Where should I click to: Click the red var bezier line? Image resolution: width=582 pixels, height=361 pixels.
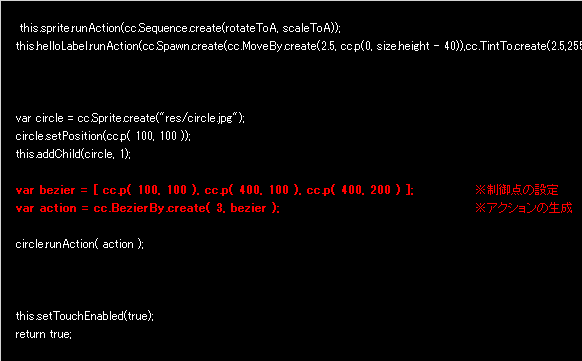[215, 190]
